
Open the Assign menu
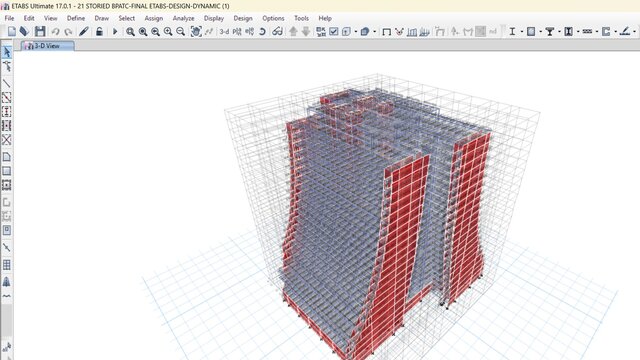point(153,18)
